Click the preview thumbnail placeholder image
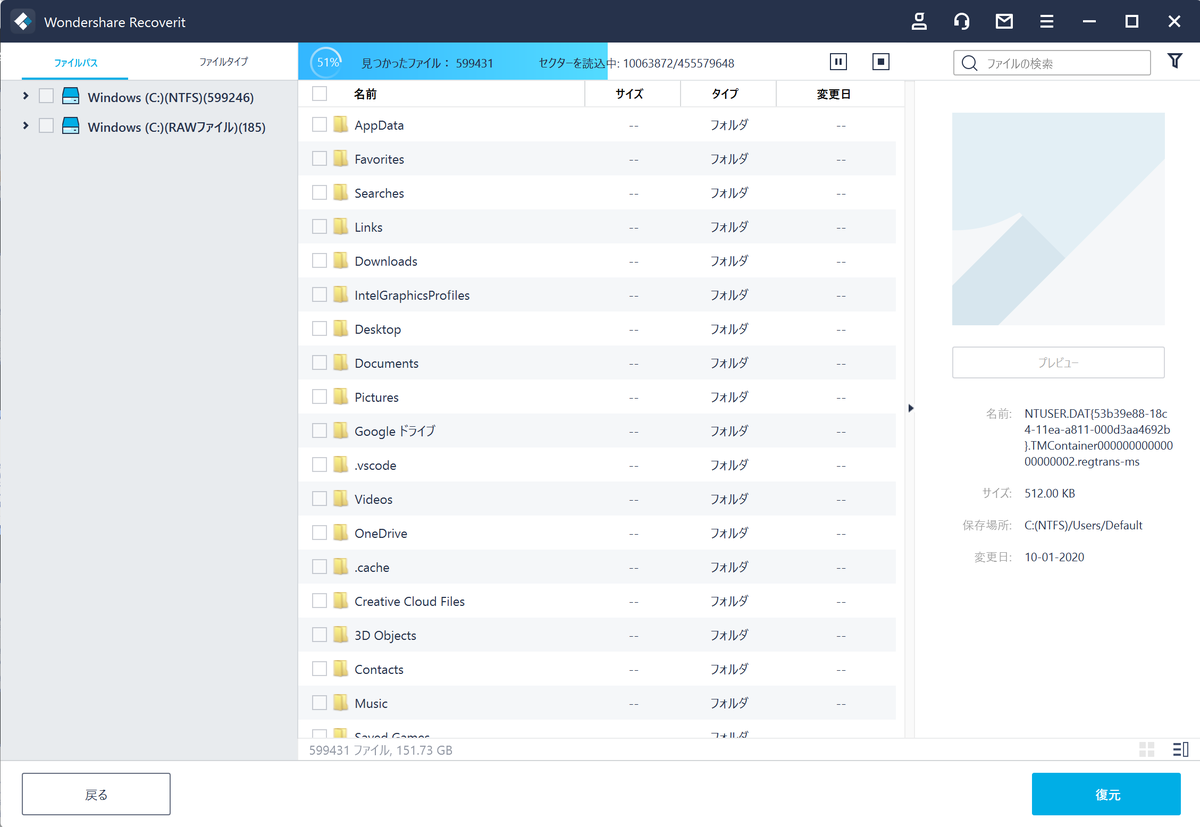Screen dimensions: 1200x827 click(x=1058, y=219)
